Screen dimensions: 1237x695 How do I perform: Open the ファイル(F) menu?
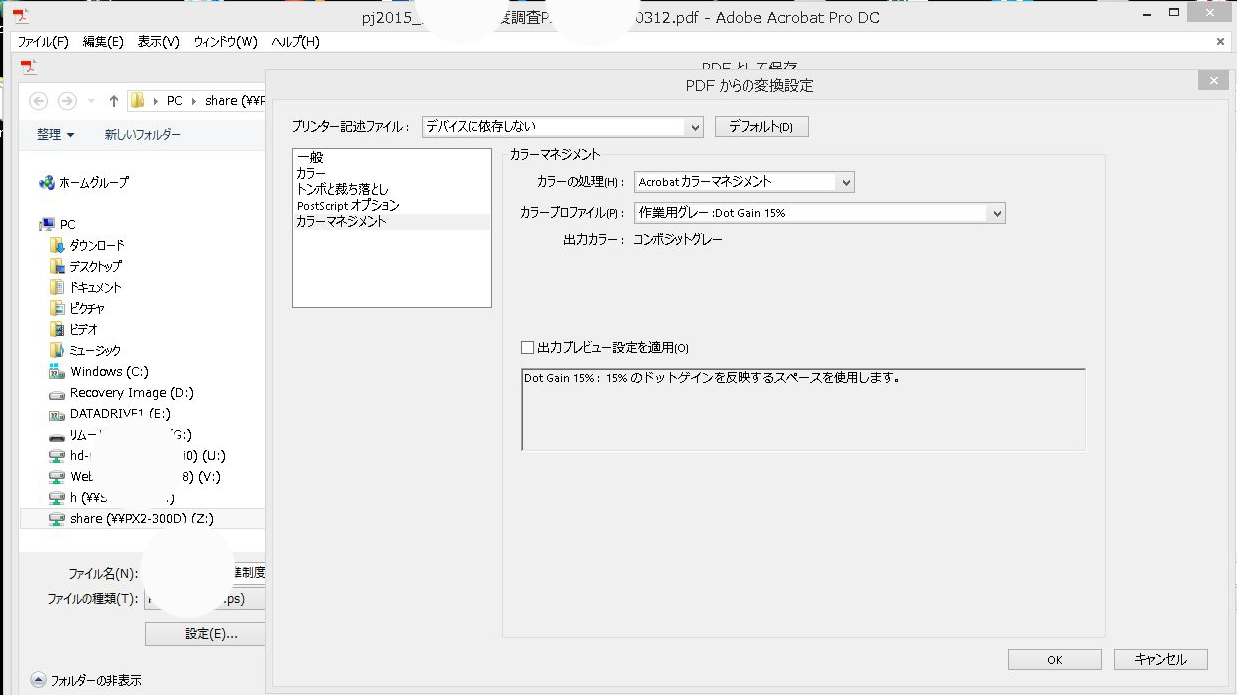point(43,41)
